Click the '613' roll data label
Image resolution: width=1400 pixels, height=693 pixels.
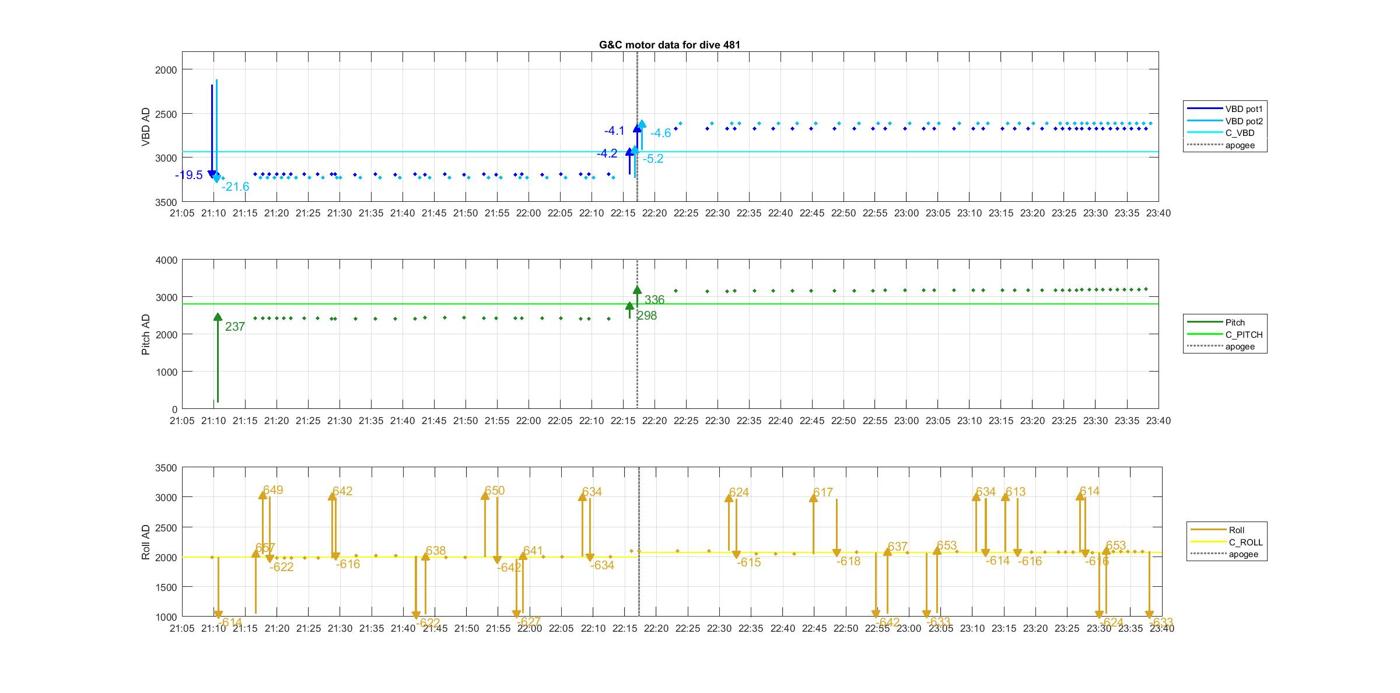(1016, 492)
